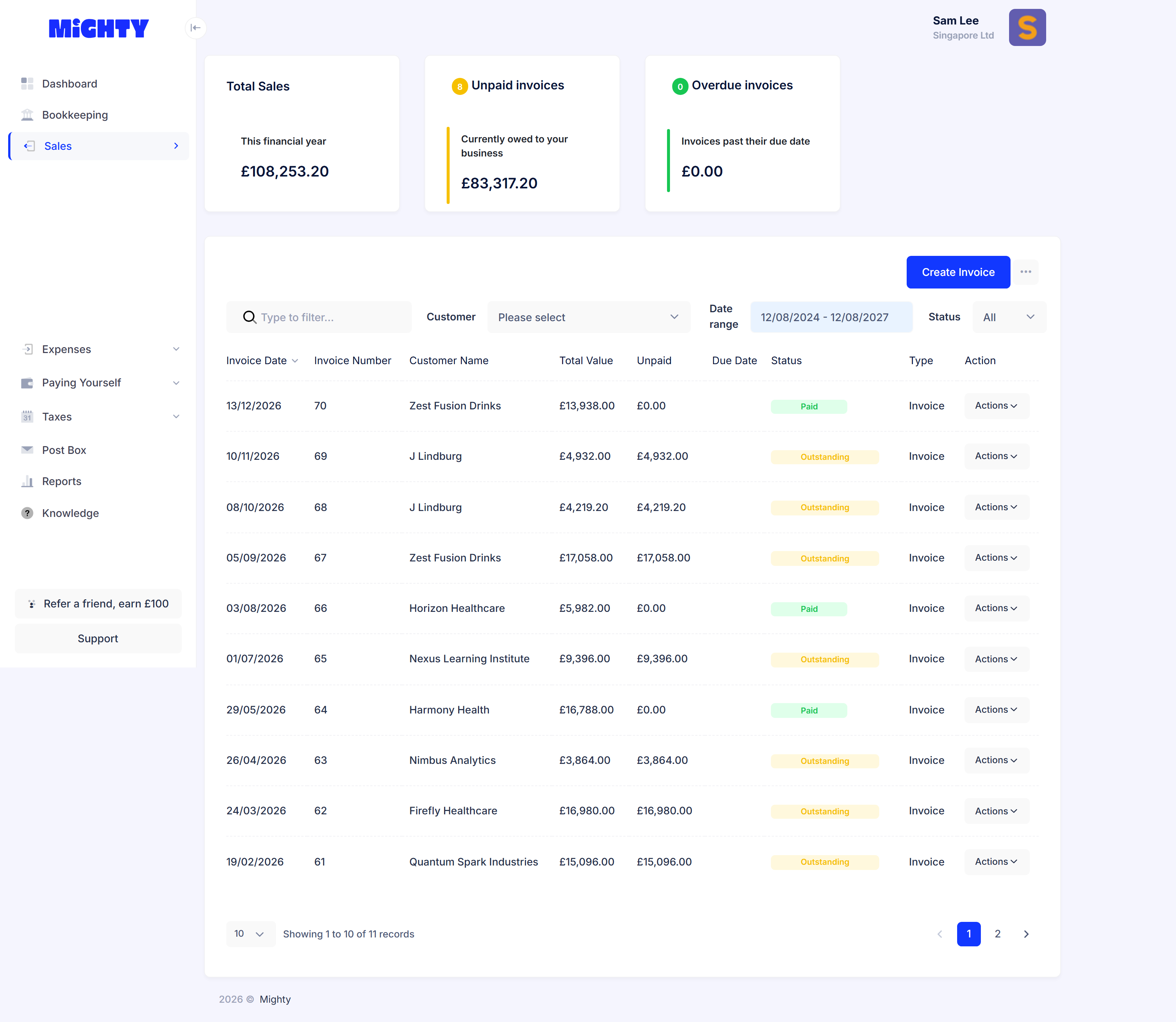Collapse the sidebar with the arrow icon
Viewport: 1176px width, 1022px height.
tap(195, 27)
